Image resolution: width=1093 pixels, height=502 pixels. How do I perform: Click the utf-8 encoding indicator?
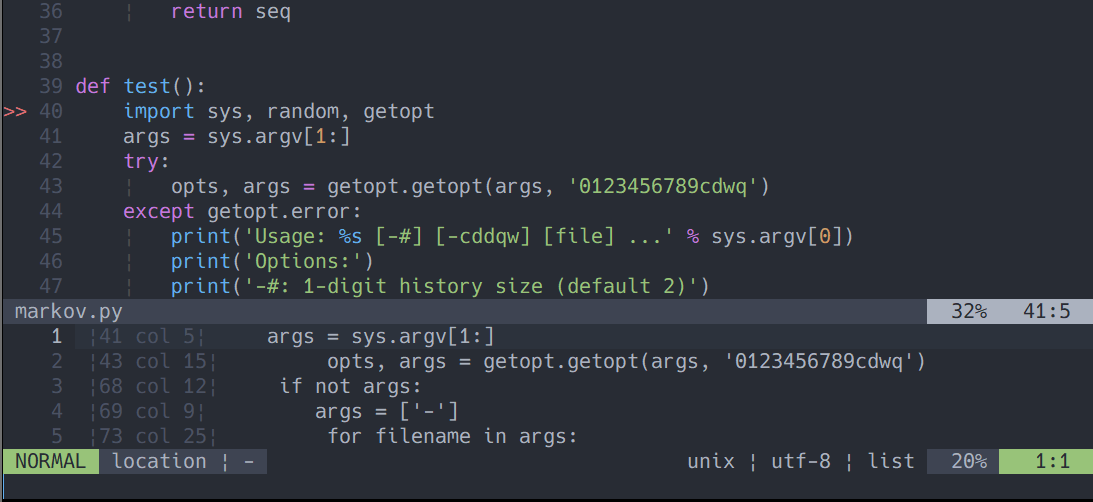tap(801, 462)
